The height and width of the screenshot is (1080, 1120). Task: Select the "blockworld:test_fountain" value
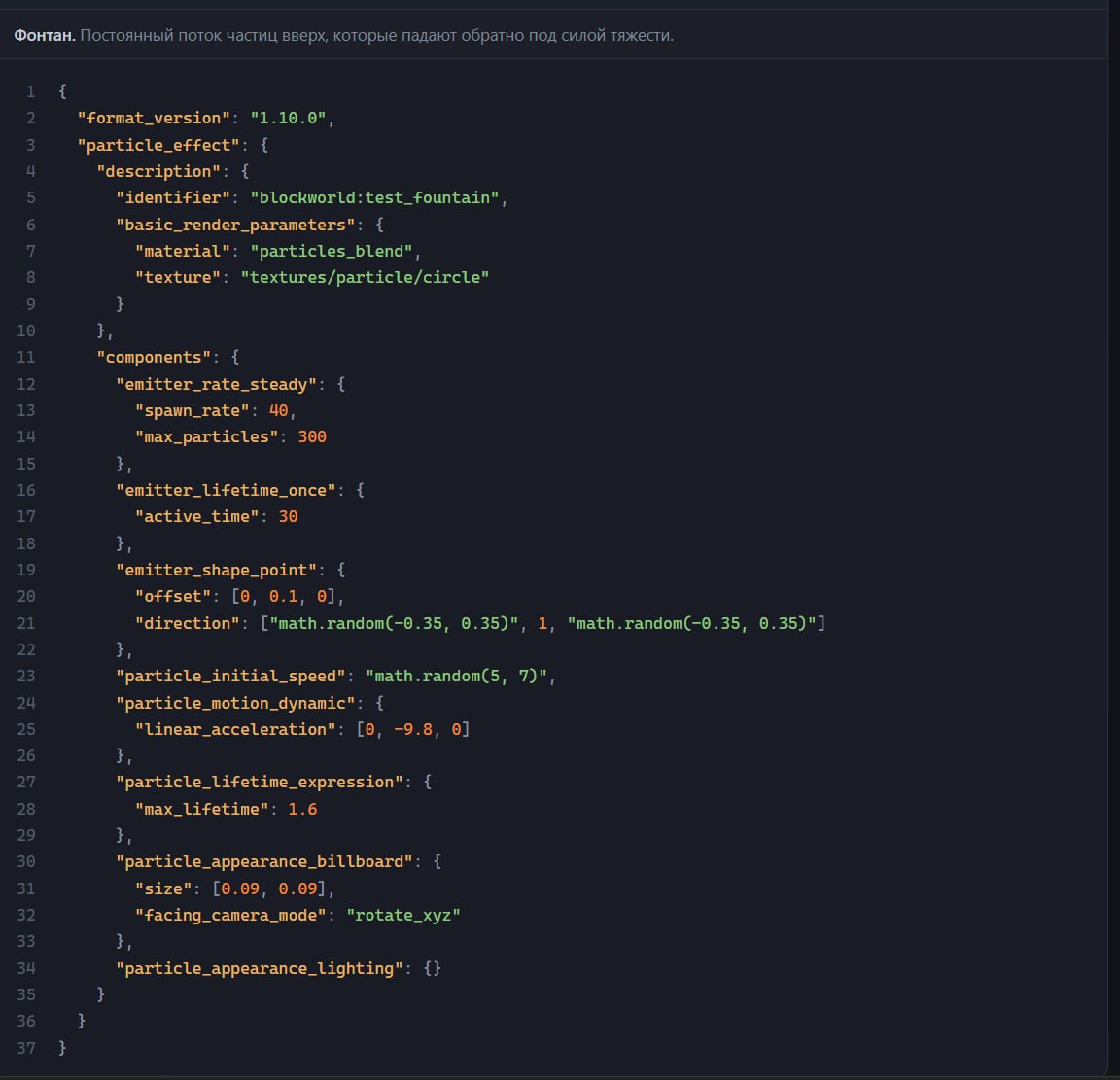click(x=374, y=198)
